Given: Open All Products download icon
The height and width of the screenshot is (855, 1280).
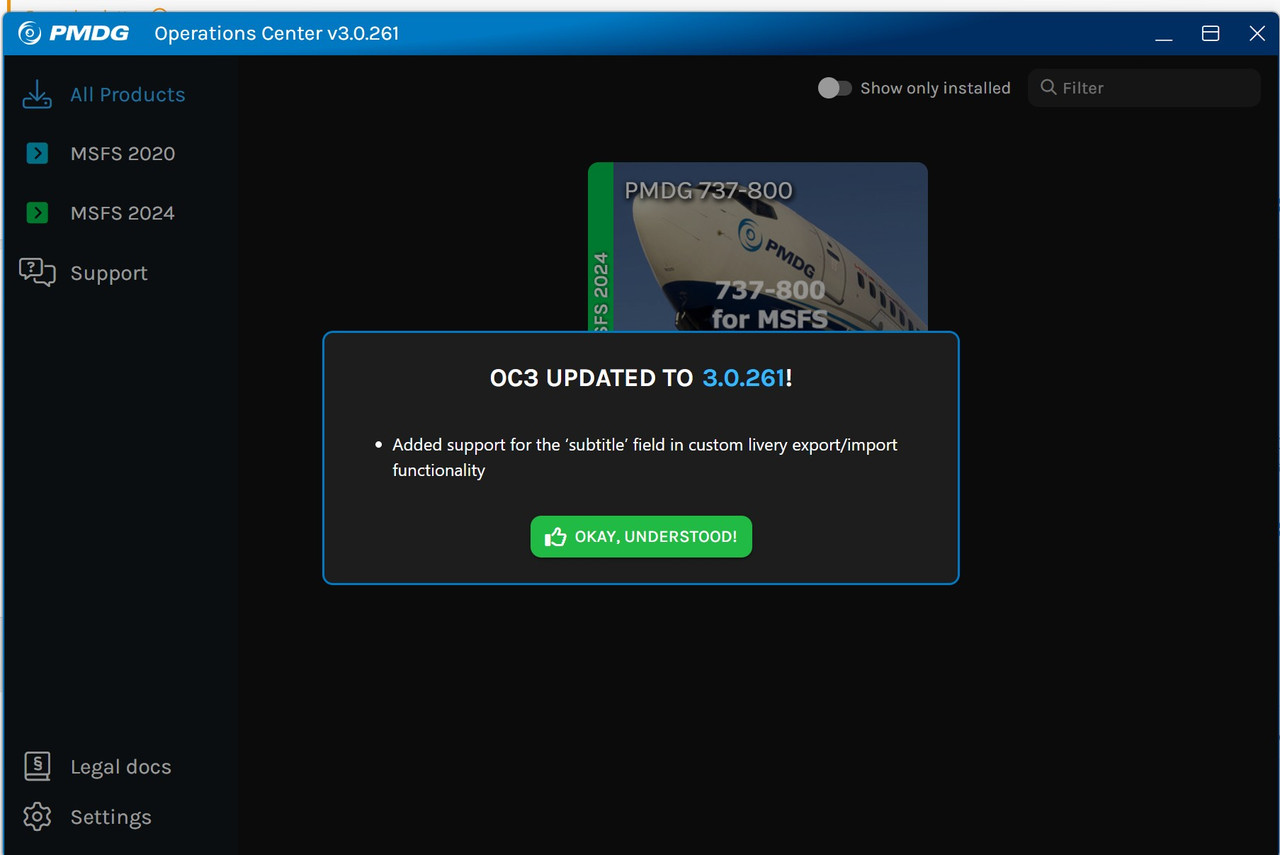Looking at the screenshot, I should coord(37,94).
